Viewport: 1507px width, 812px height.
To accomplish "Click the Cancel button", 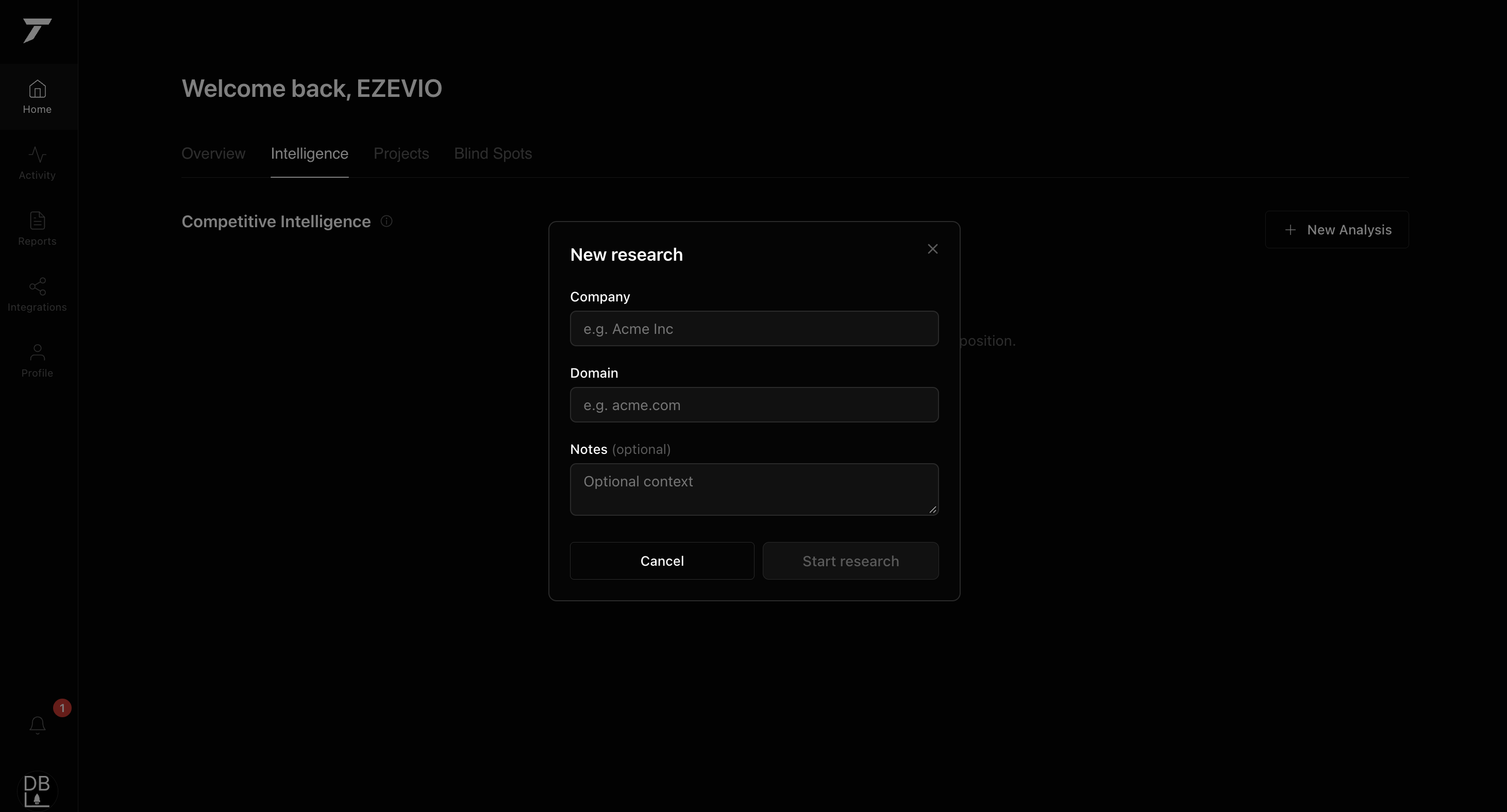I will (662, 561).
